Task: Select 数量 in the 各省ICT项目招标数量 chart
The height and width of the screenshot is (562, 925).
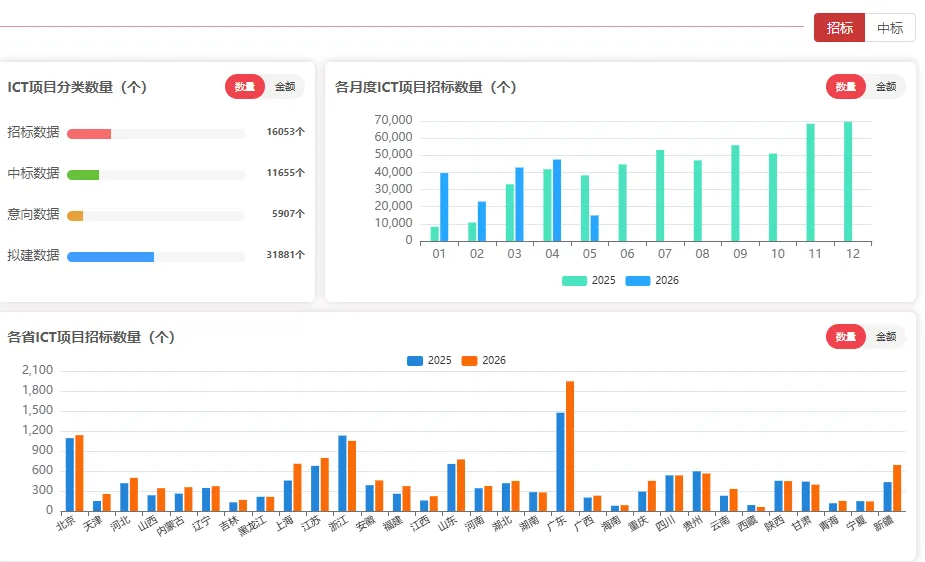Action: click(x=845, y=337)
